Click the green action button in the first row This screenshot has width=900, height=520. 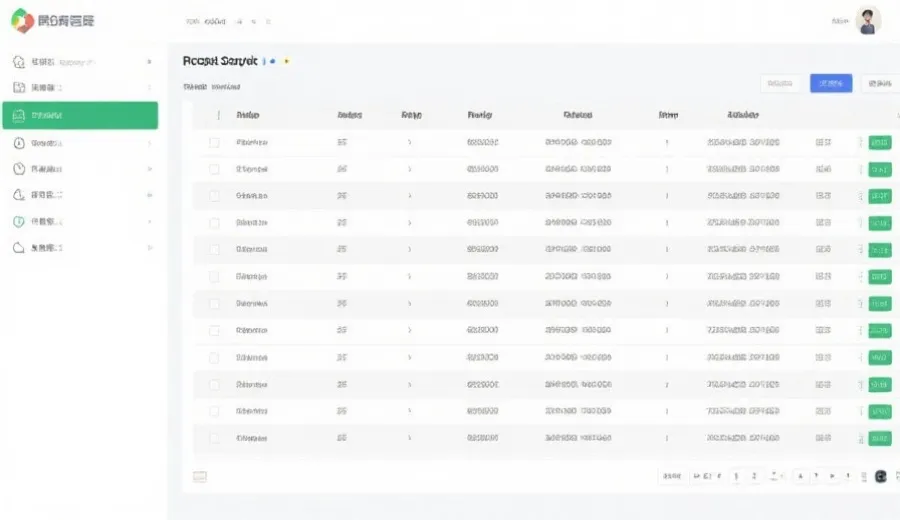[880, 143]
